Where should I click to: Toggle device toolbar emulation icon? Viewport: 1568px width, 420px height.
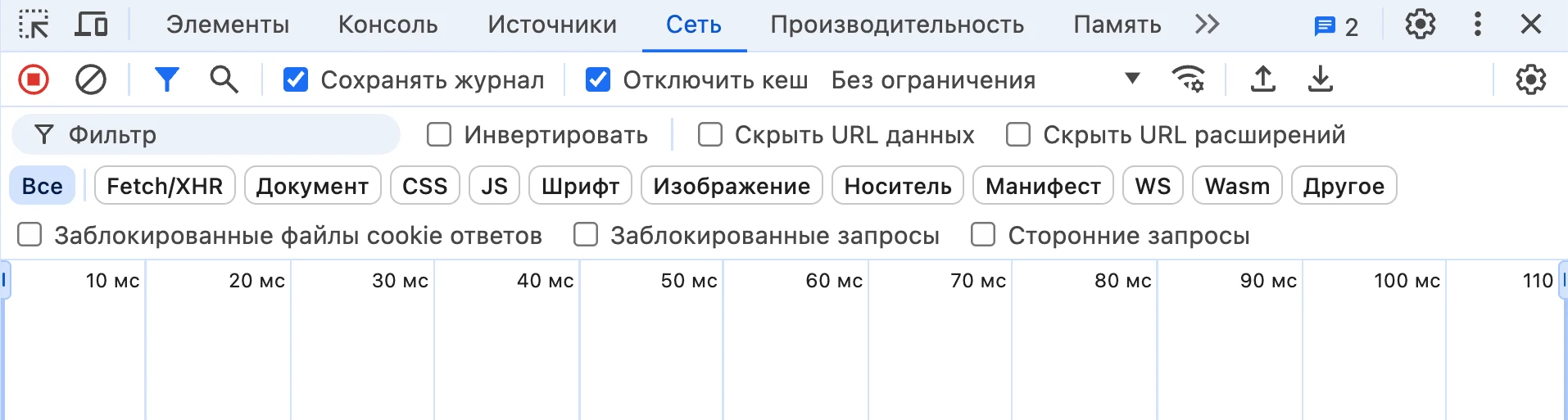point(91,25)
